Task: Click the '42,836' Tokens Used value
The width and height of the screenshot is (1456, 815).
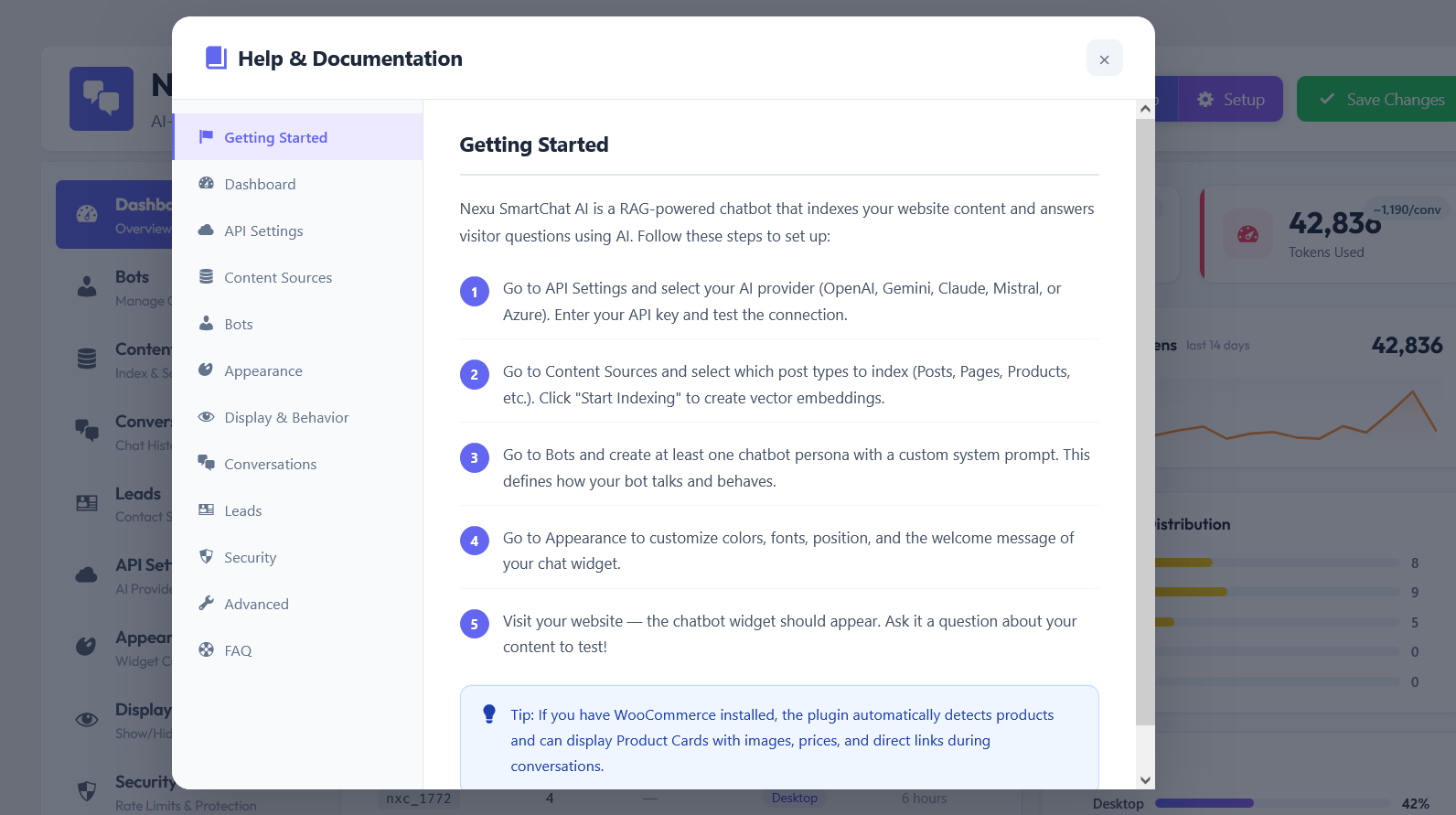Action: point(1334,222)
